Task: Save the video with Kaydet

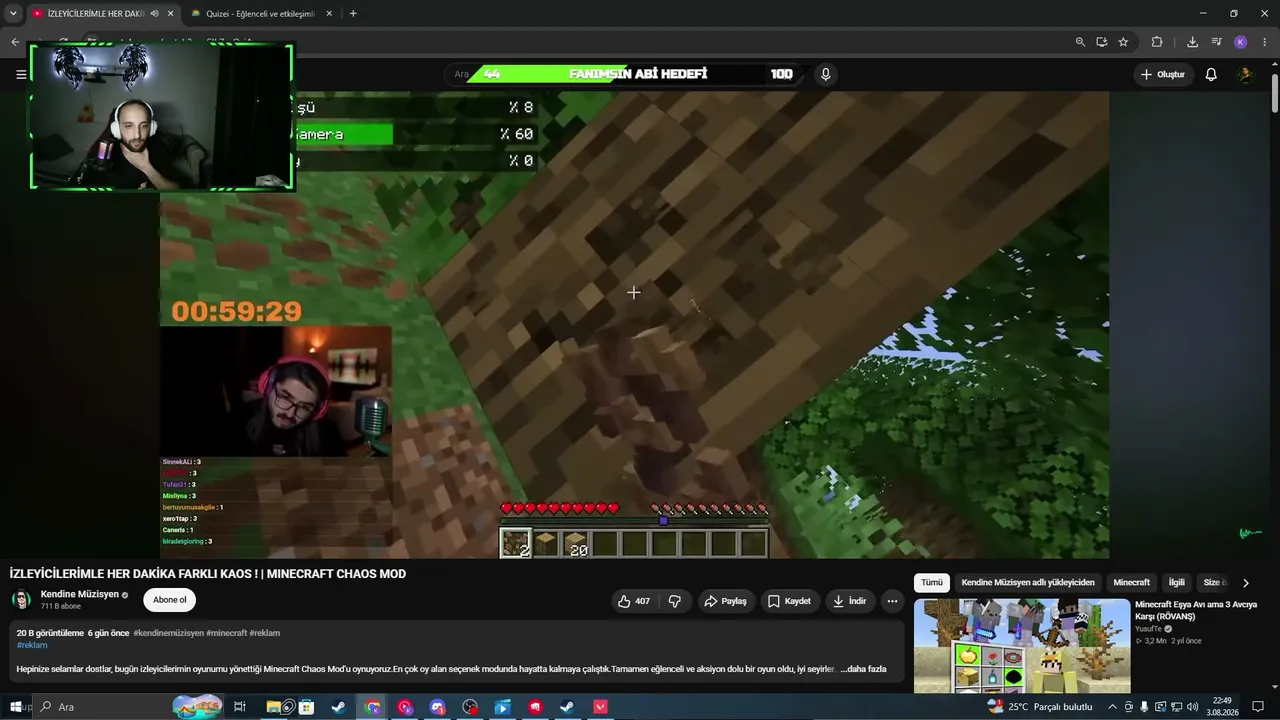Action: click(789, 601)
